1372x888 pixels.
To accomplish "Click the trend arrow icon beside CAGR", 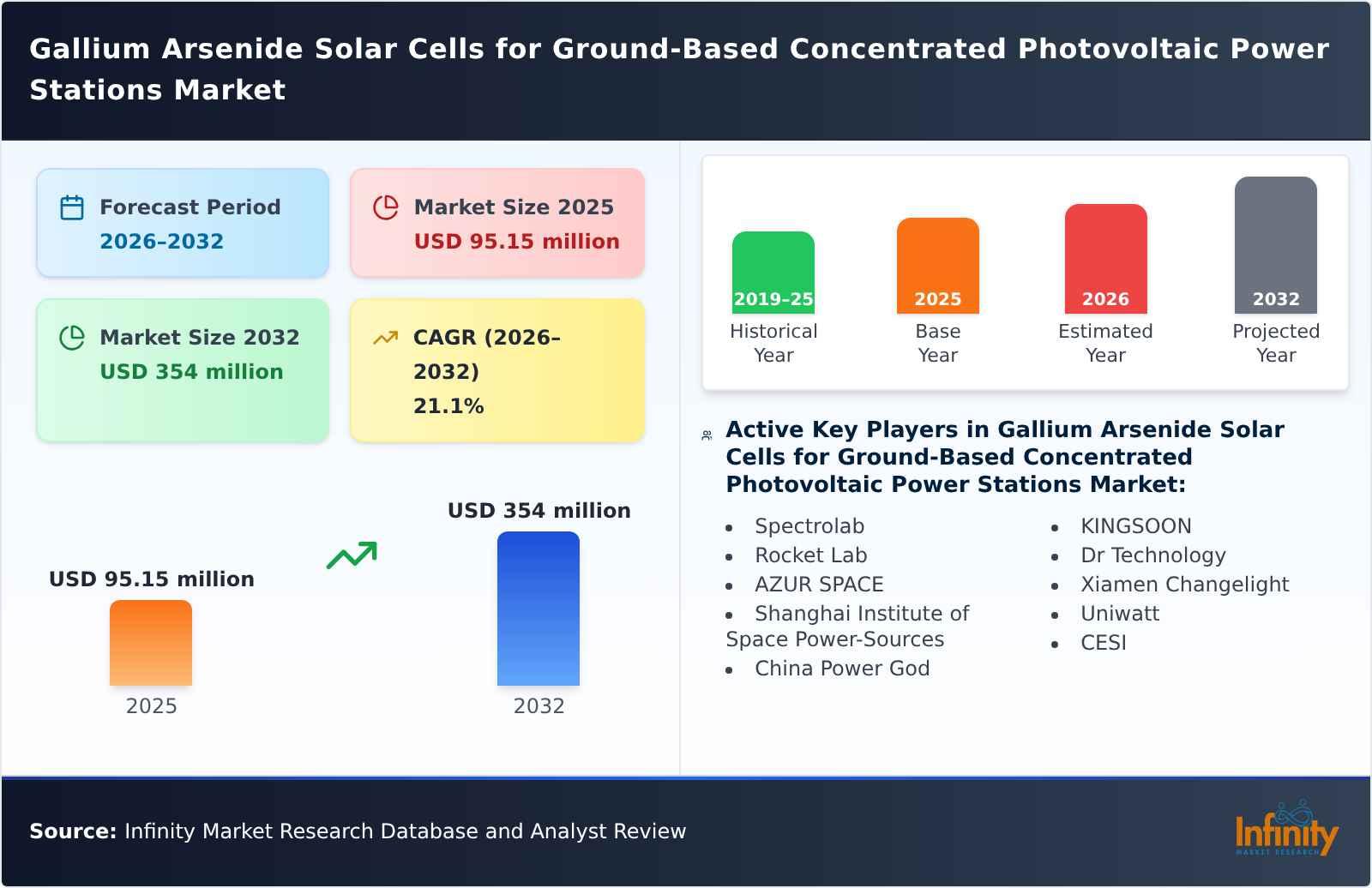I will pos(386,338).
